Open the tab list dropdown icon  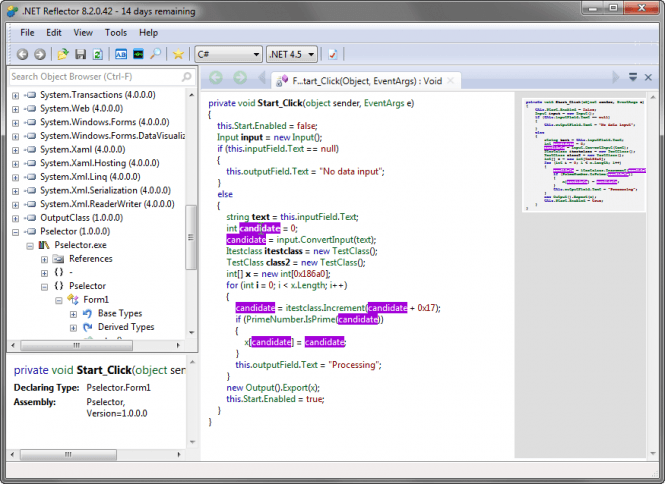[x=633, y=77]
